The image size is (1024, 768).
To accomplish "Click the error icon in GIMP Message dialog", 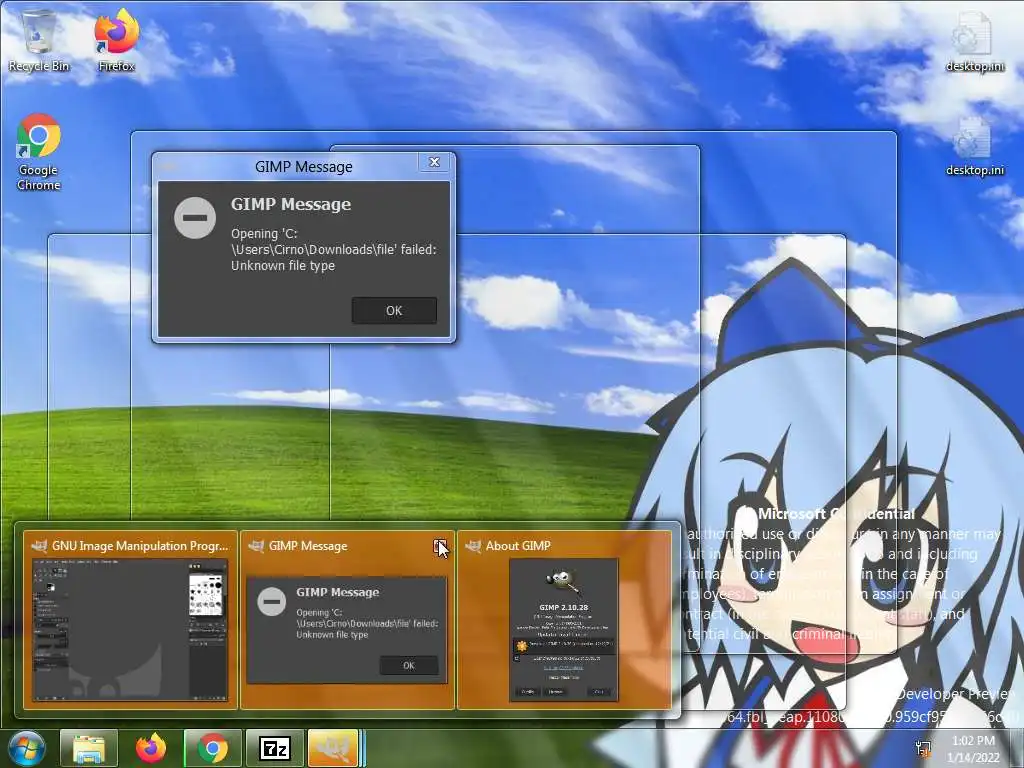I will 195,217.
